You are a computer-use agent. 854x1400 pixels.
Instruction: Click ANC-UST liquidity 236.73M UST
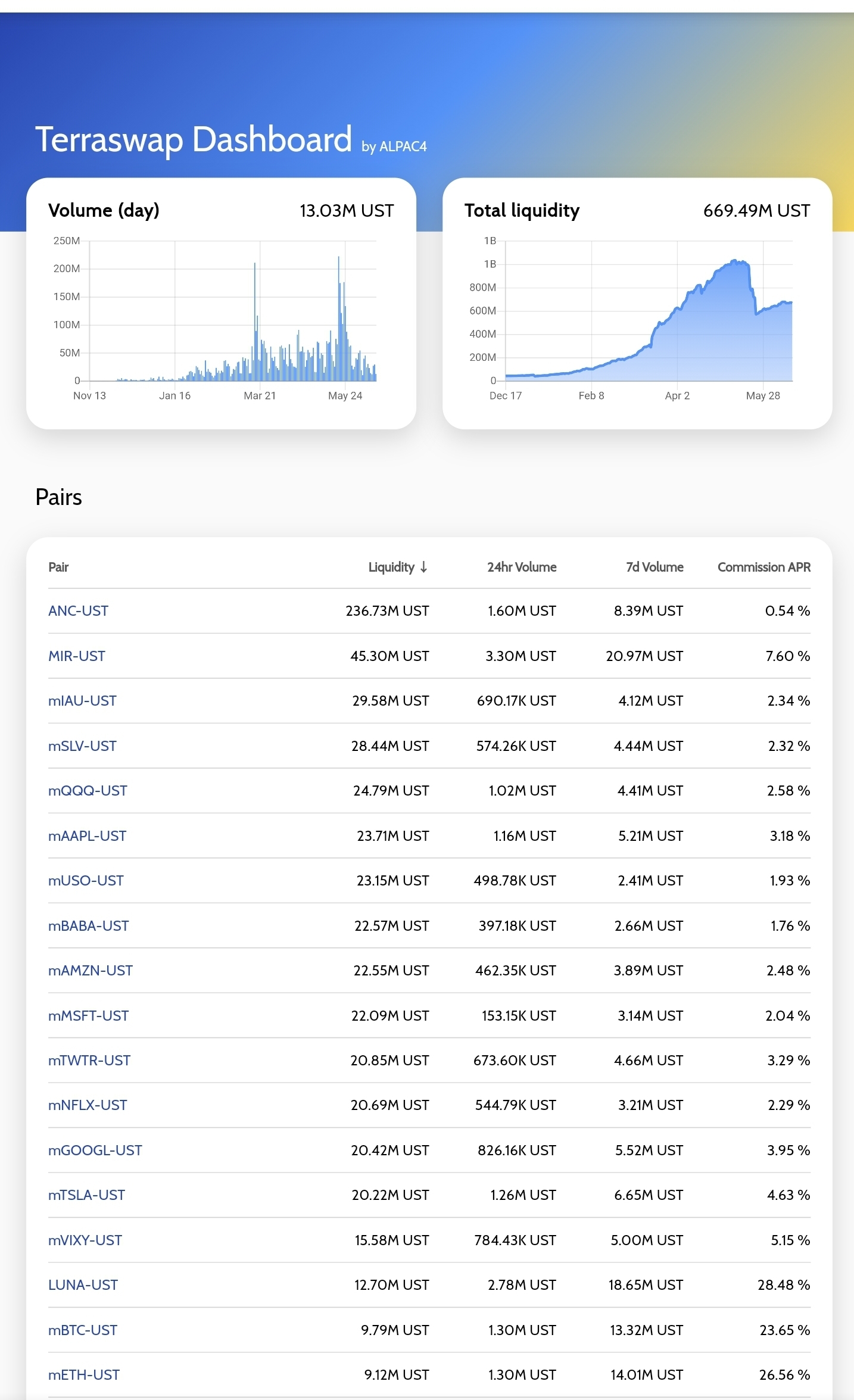(387, 611)
